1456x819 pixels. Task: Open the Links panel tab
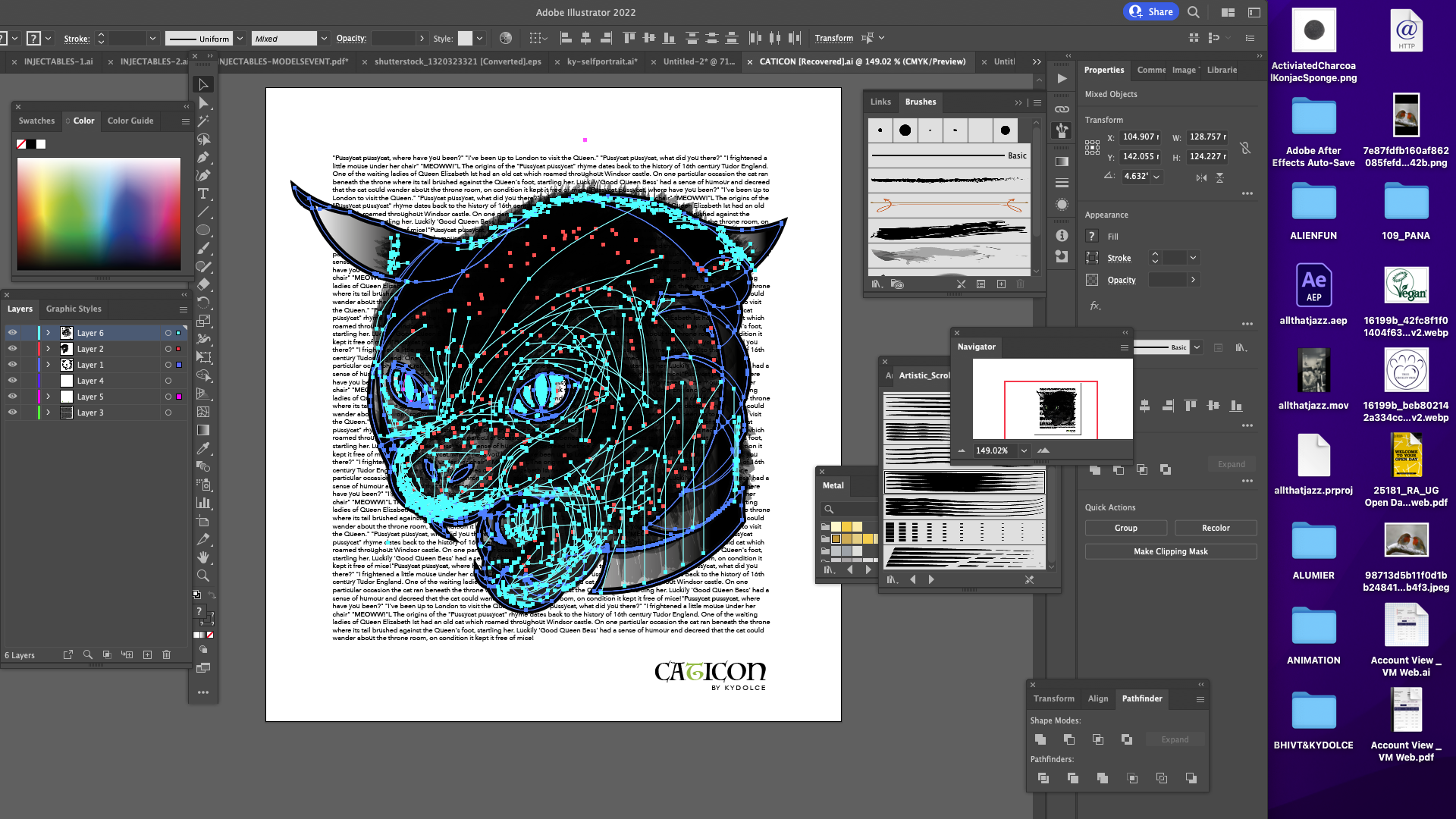pos(880,102)
